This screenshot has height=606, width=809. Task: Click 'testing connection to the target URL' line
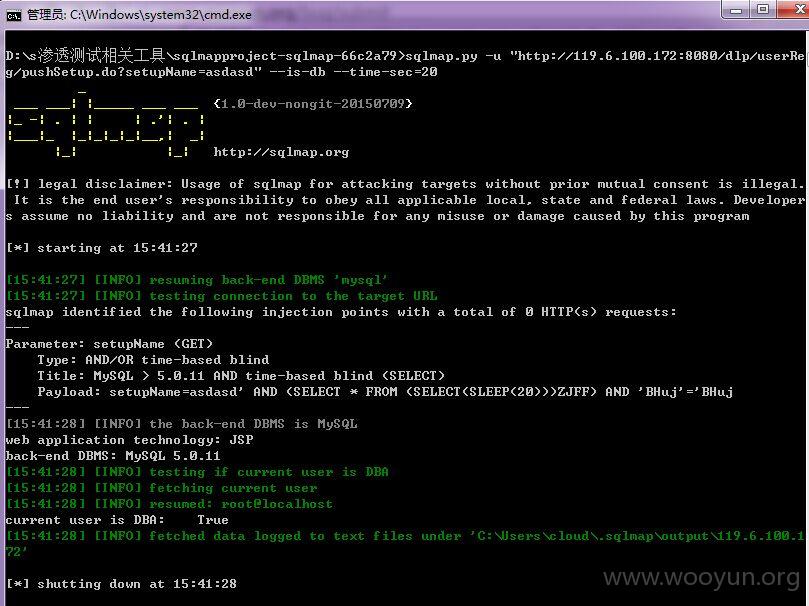(221, 296)
